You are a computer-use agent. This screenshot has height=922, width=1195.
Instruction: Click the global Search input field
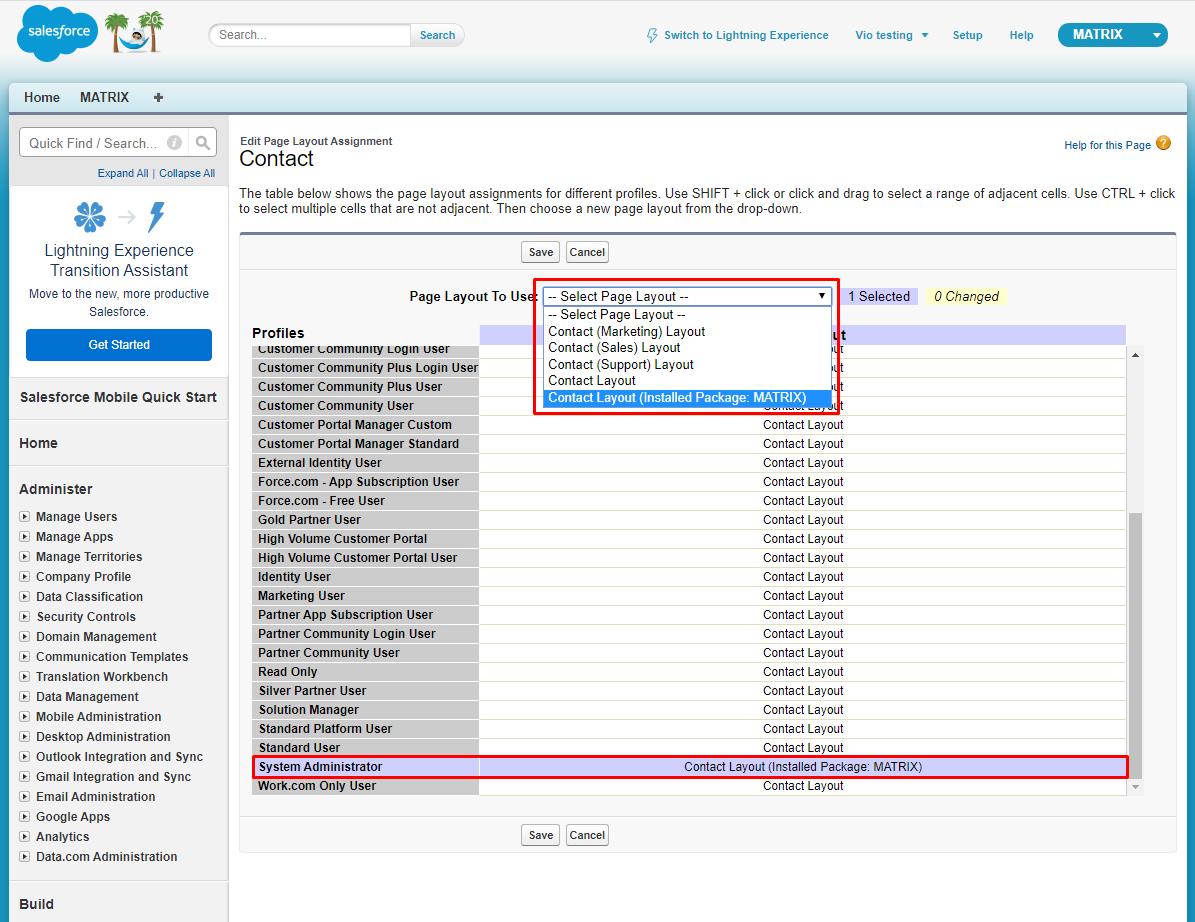pyautogui.click(x=311, y=35)
